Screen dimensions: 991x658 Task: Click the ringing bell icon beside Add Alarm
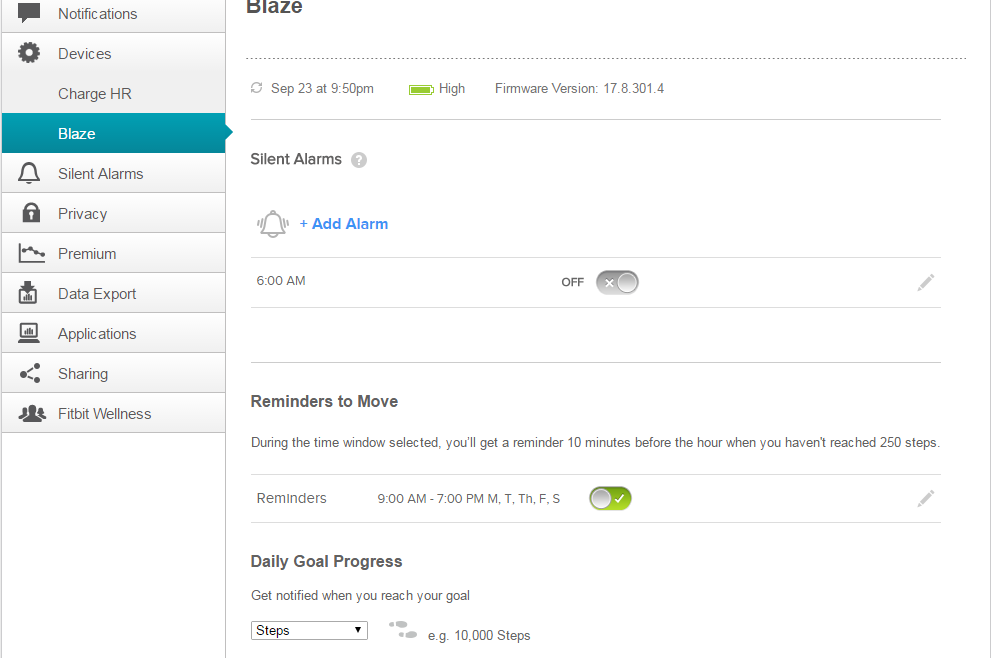click(273, 224)
